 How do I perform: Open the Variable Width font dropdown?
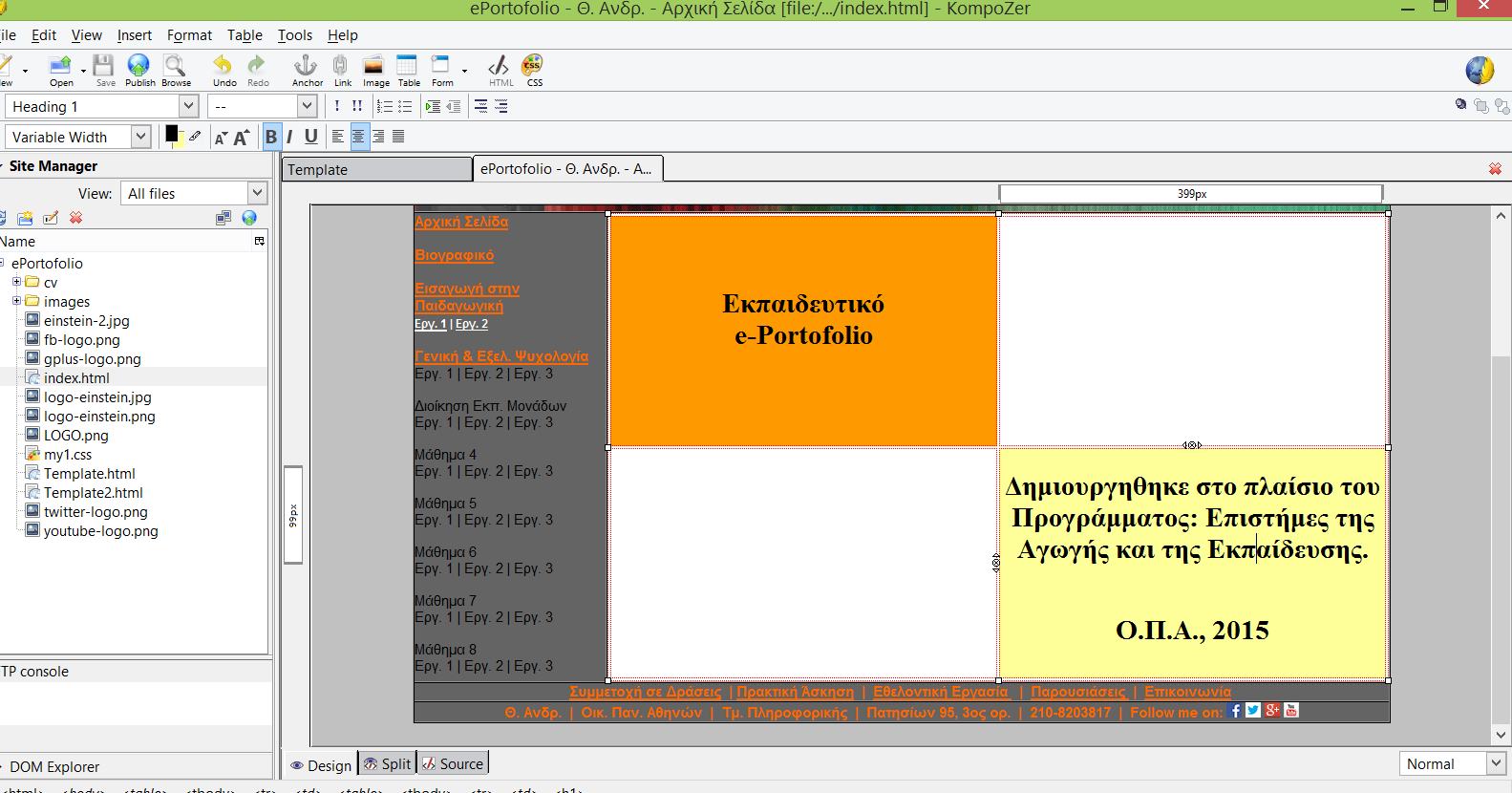point(77,137)
